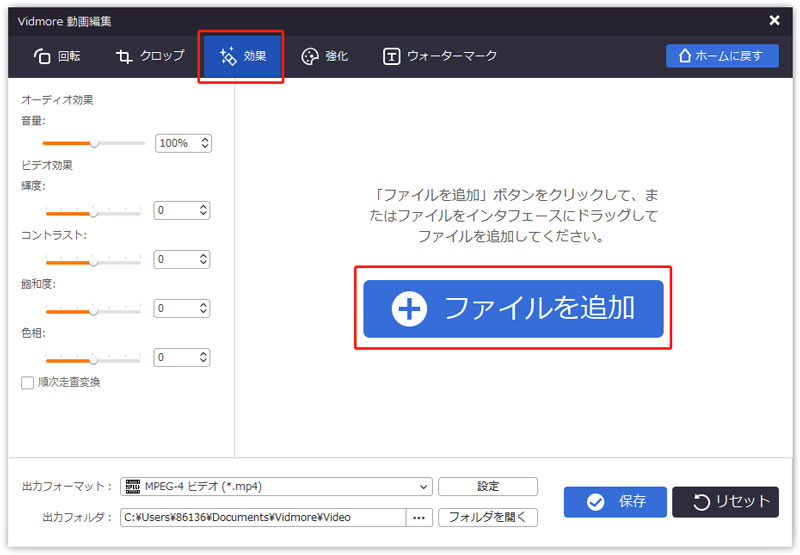The image size is (800, 555).
Task: Click the 音量 100% spinner field
Action: pyautogui.click(x=183, y=143)
